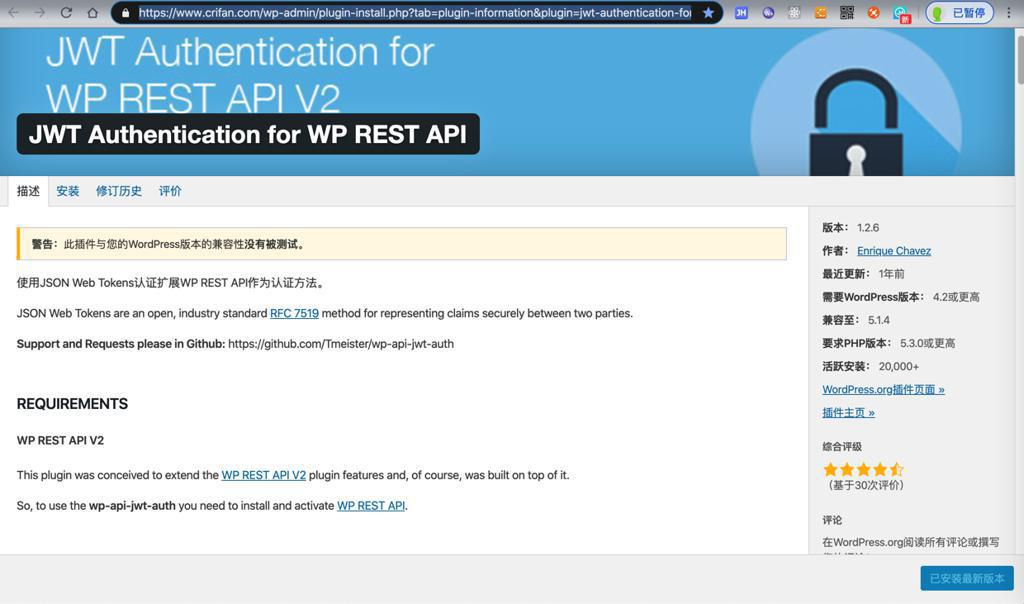Viewport: 1024px width, 604px height.
Task: Click the 已安装最新版本 button
Action: (967, 579)
